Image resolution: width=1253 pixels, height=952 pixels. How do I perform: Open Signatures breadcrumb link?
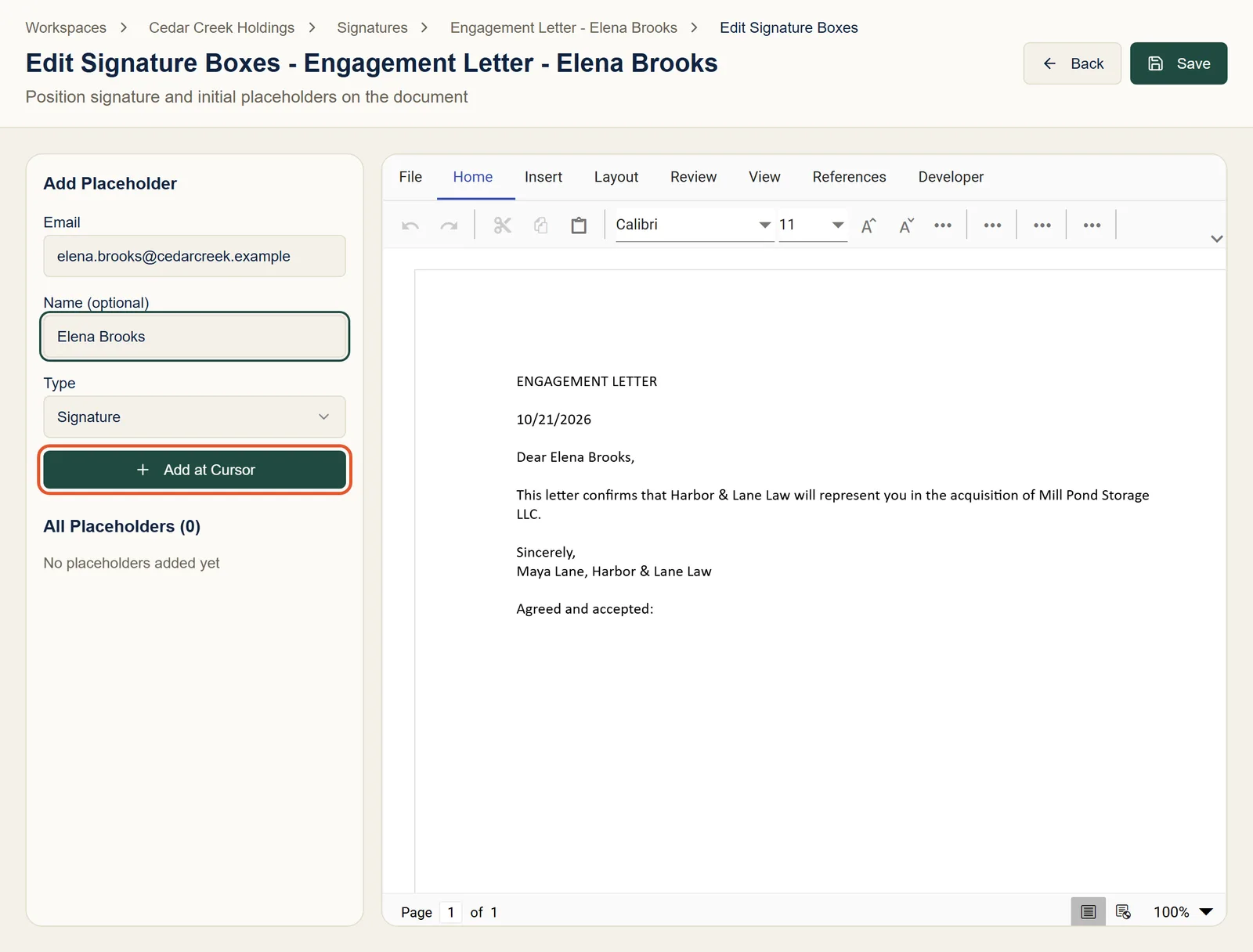click(x=372, y=27)
